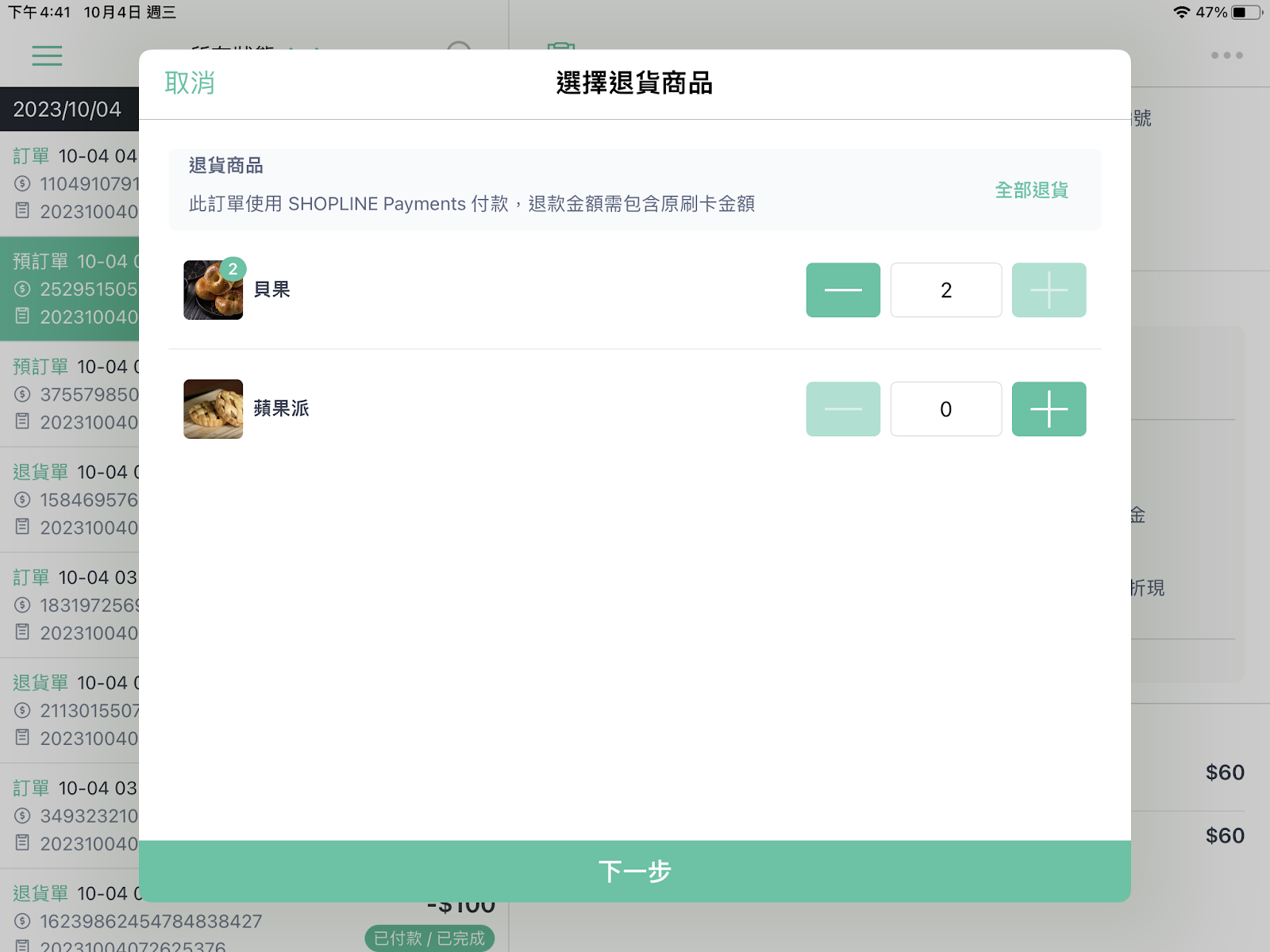Increase the 貝果 return quantity
This screenshot has width=1270, height=952.
1049,290
